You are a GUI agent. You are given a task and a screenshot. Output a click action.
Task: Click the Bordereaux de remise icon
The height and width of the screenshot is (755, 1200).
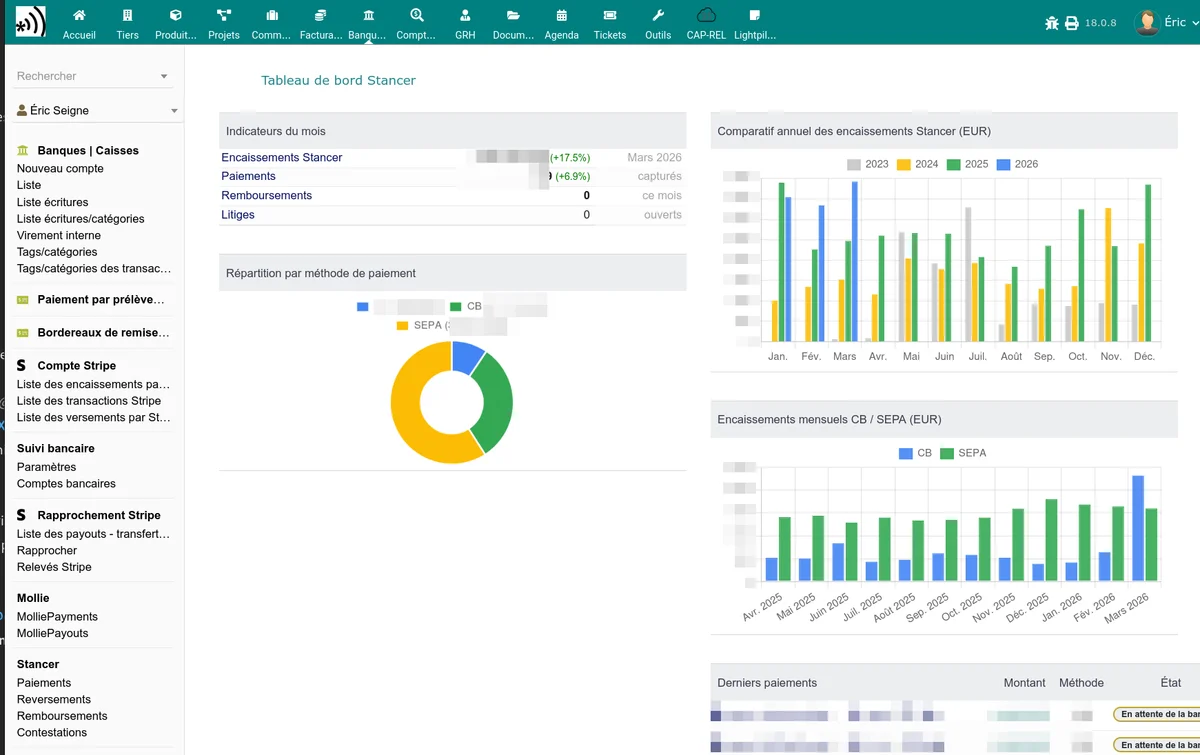pos(23,332)
